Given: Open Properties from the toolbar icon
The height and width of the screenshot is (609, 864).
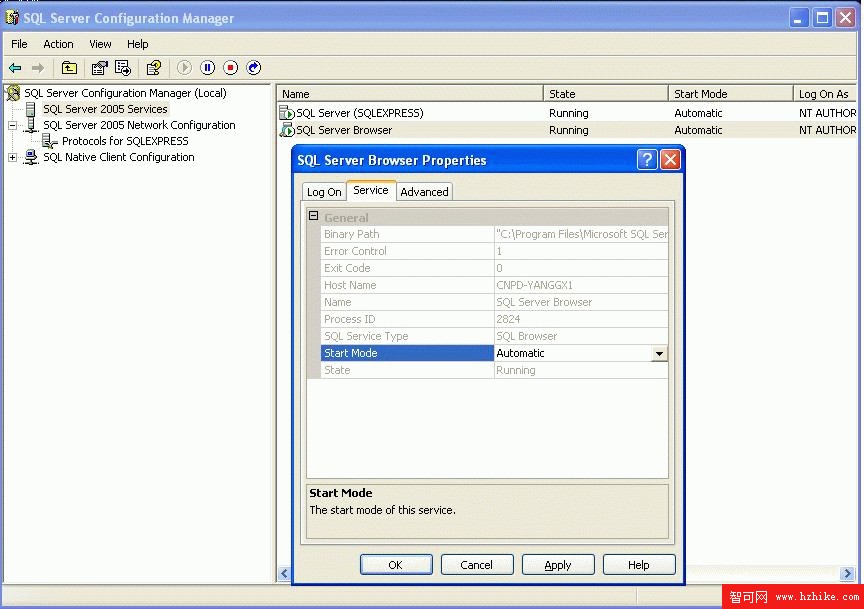Looking at the screenshot, I should click(x=99, y=68).
